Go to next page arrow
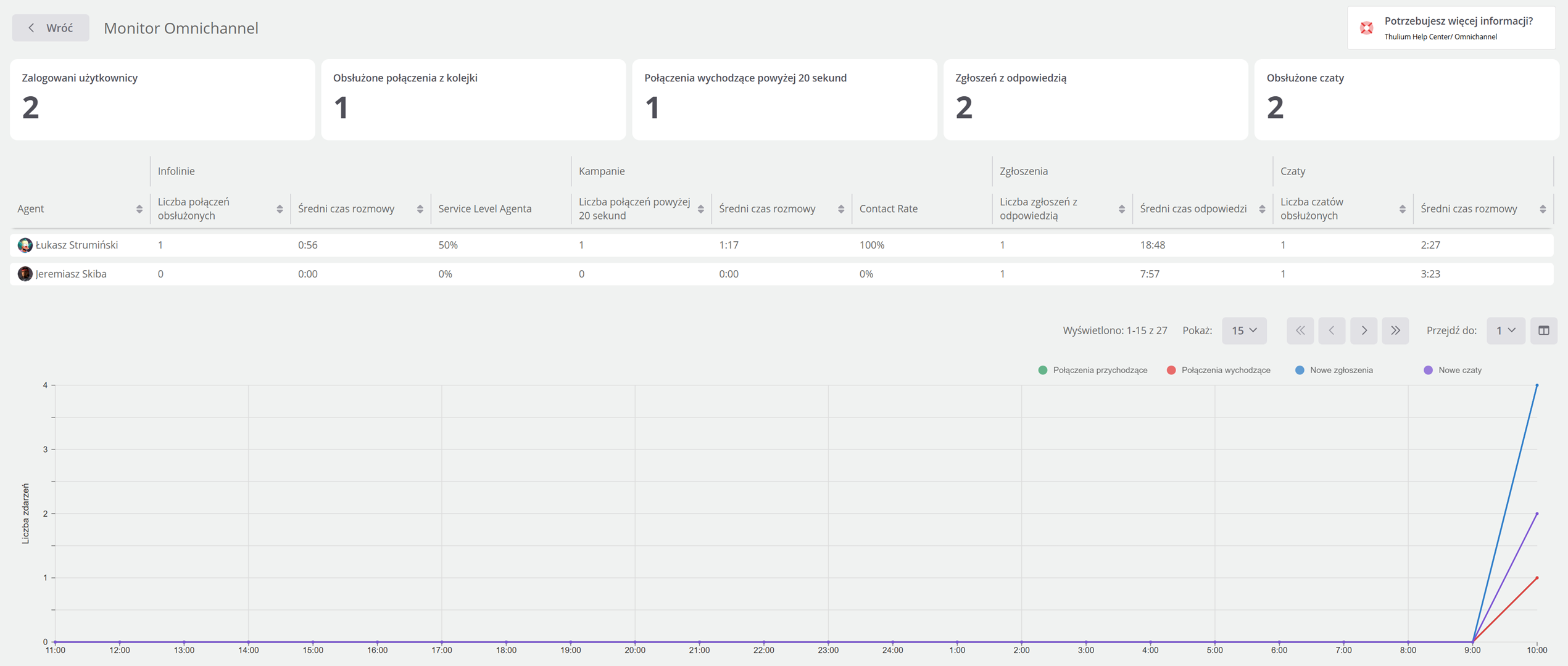The height and width of the screenshot is (666, 1568). pyautogui.click(x=1364, y=331)
